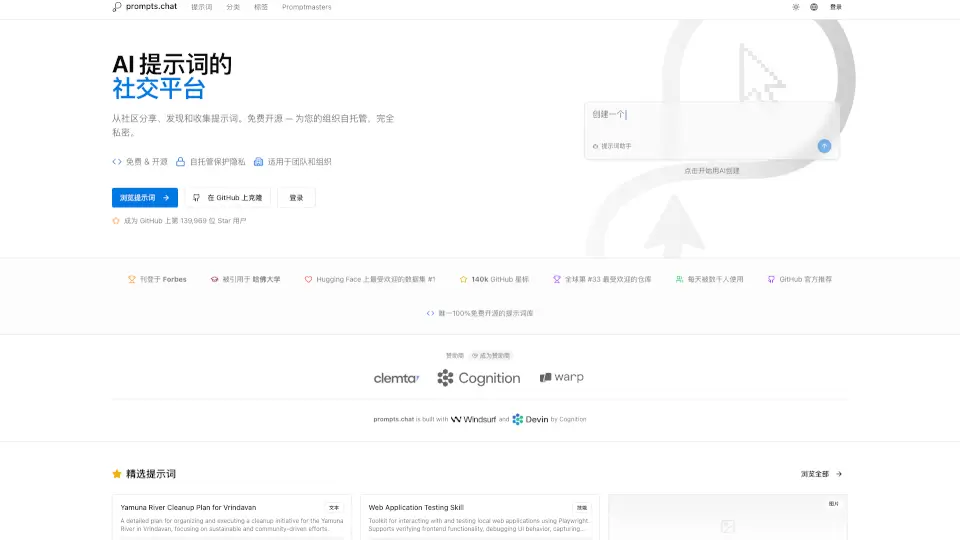Open the language globe selector
960x540 pixels.
click(x=814, y=7)
